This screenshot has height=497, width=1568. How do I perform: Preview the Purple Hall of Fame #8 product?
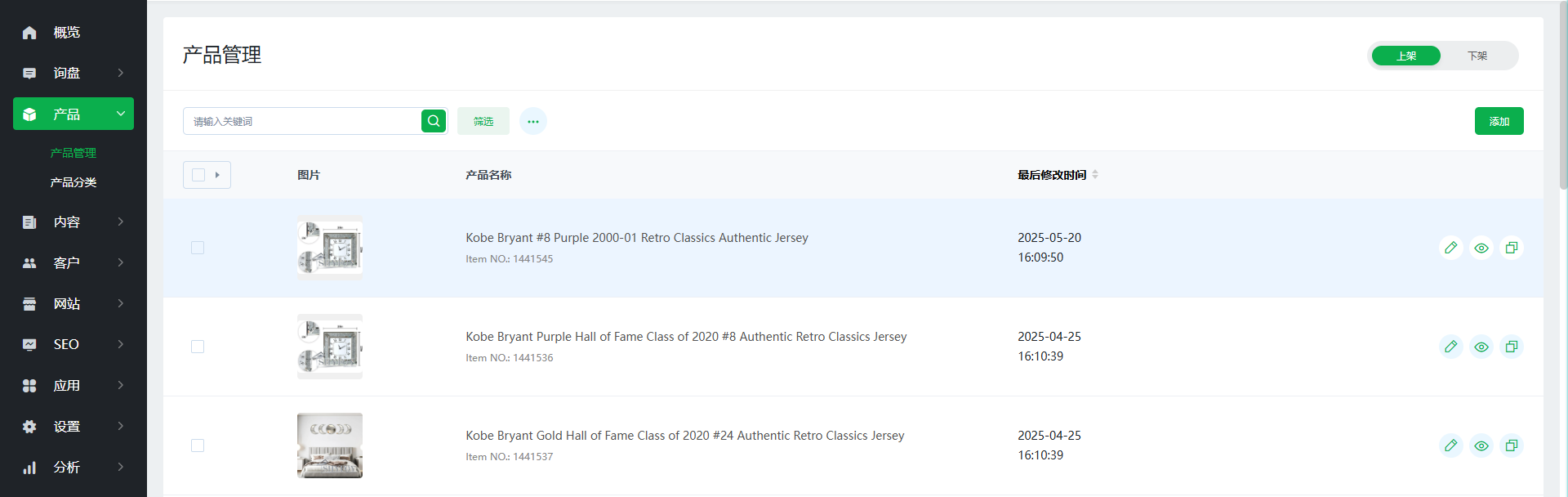[x=1481, y=347]
